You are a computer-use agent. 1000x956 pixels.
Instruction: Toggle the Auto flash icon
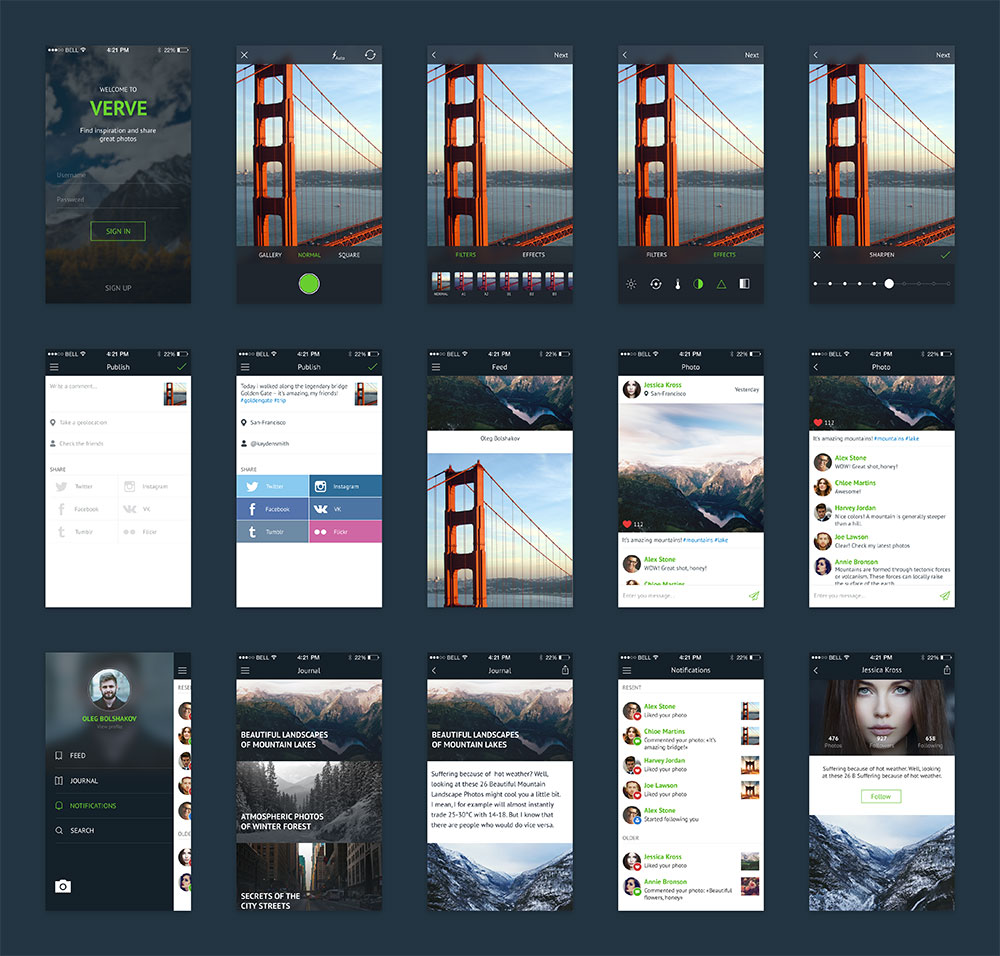click(x=339, y=55)
